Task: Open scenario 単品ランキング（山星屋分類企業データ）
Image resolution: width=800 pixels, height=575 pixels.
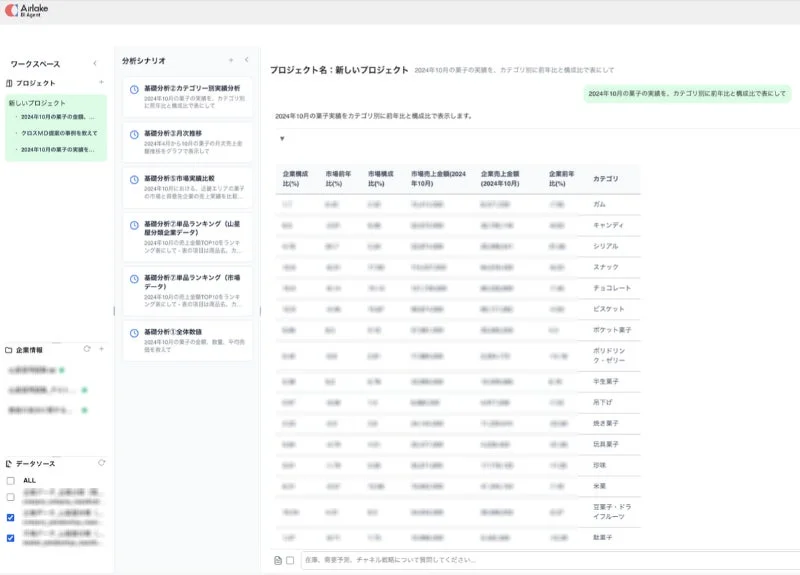Action: pyautogui.click(x=188, y=237)
